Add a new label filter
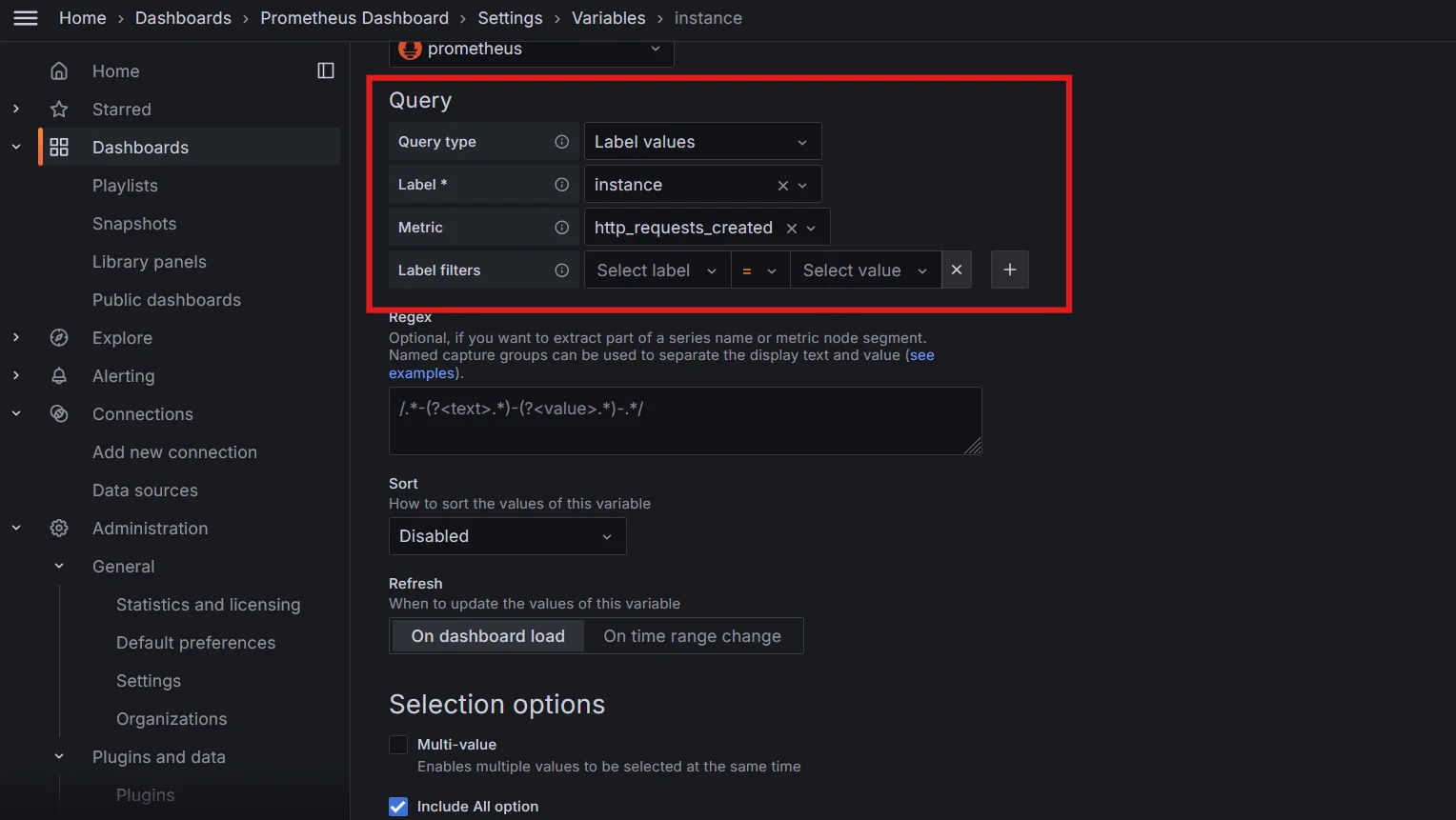This screenshot has height=820, width=1456. [x=1010, y=270]
